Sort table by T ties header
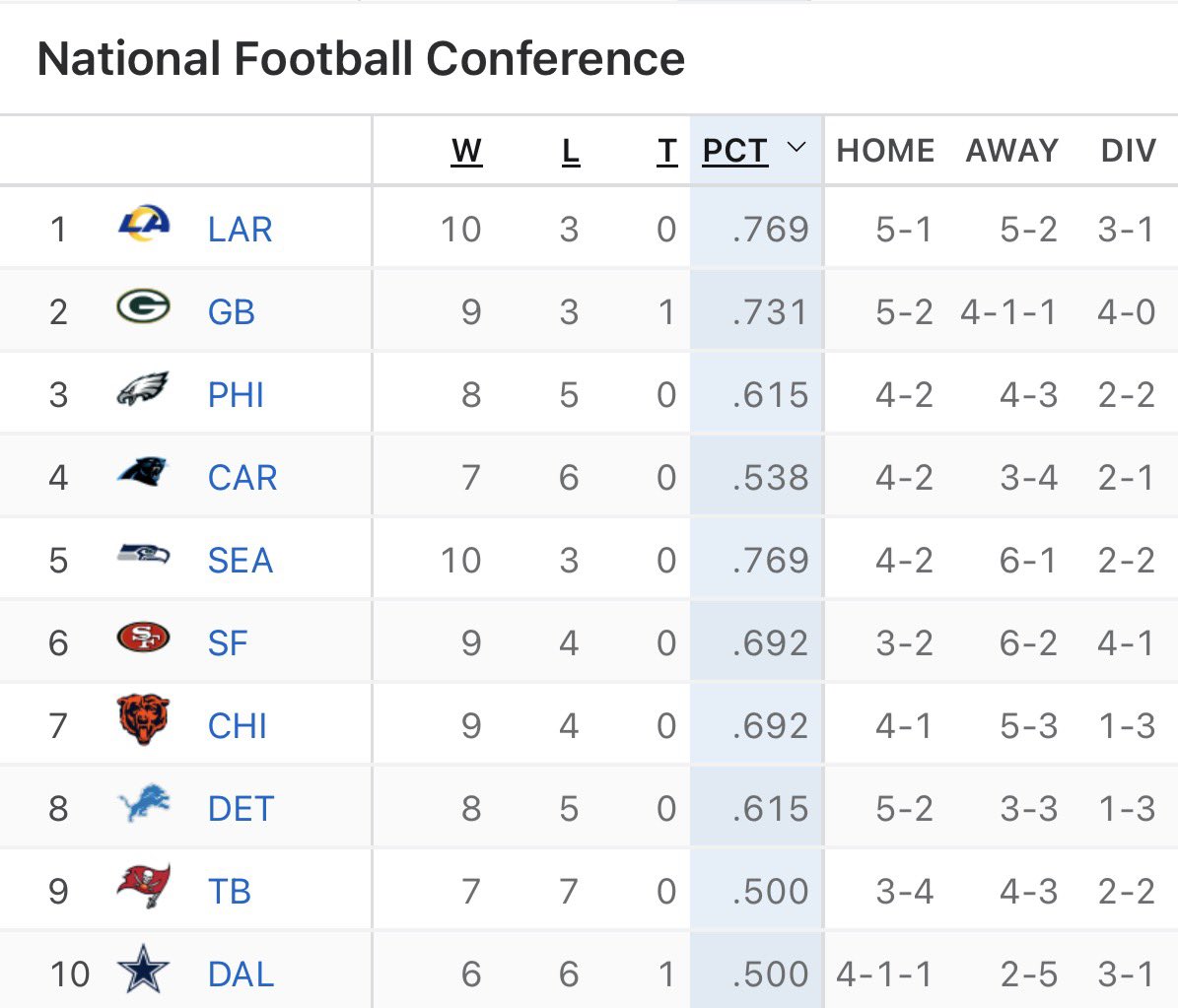This screenshot has width=1178, height=1008. [x=667, y=151]
